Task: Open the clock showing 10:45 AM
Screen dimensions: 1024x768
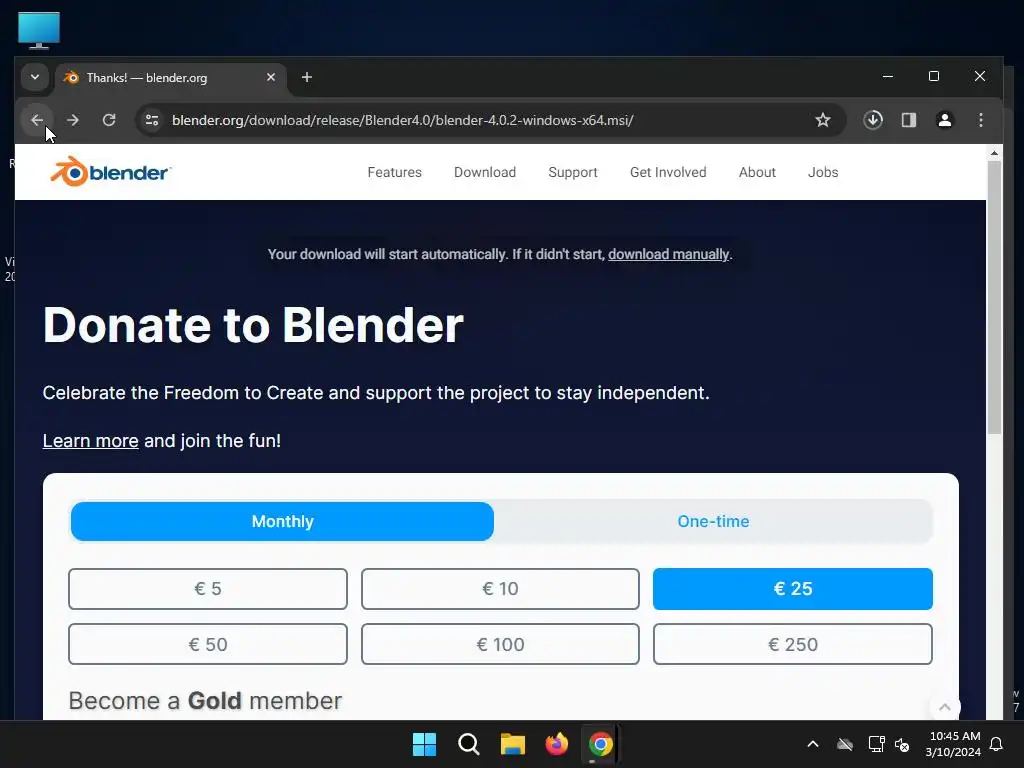Action: click(953, 744)
